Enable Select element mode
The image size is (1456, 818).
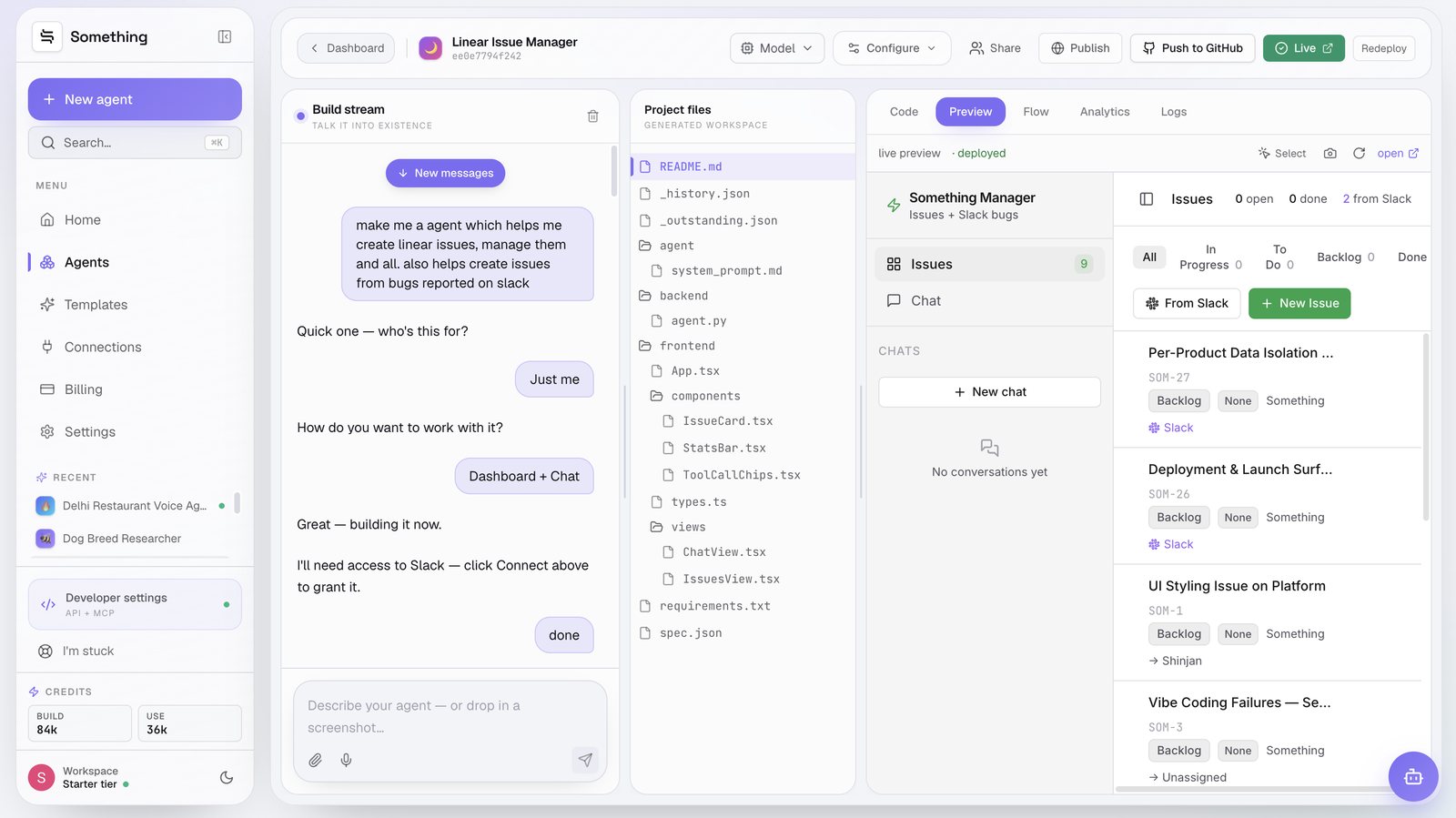tap(1282, 153)
